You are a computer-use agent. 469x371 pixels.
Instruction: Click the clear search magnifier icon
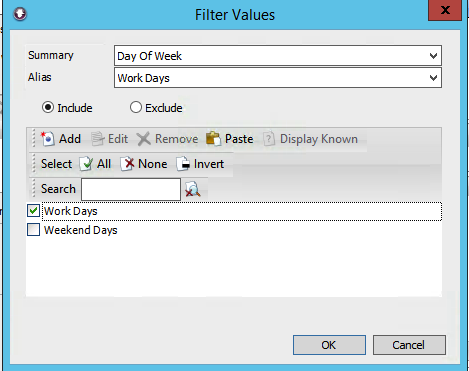point(193,189)
